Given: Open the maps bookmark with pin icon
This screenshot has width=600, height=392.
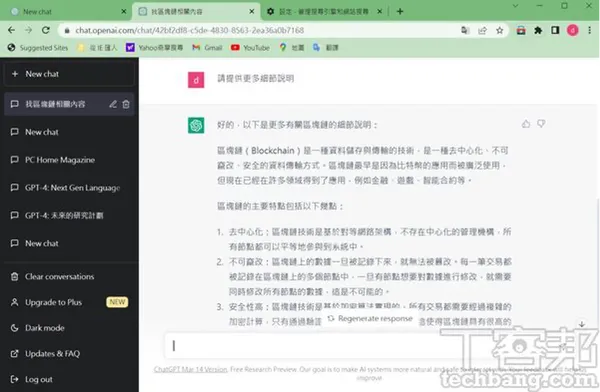Looking at the screenshot, I should [x=292, y=47].
